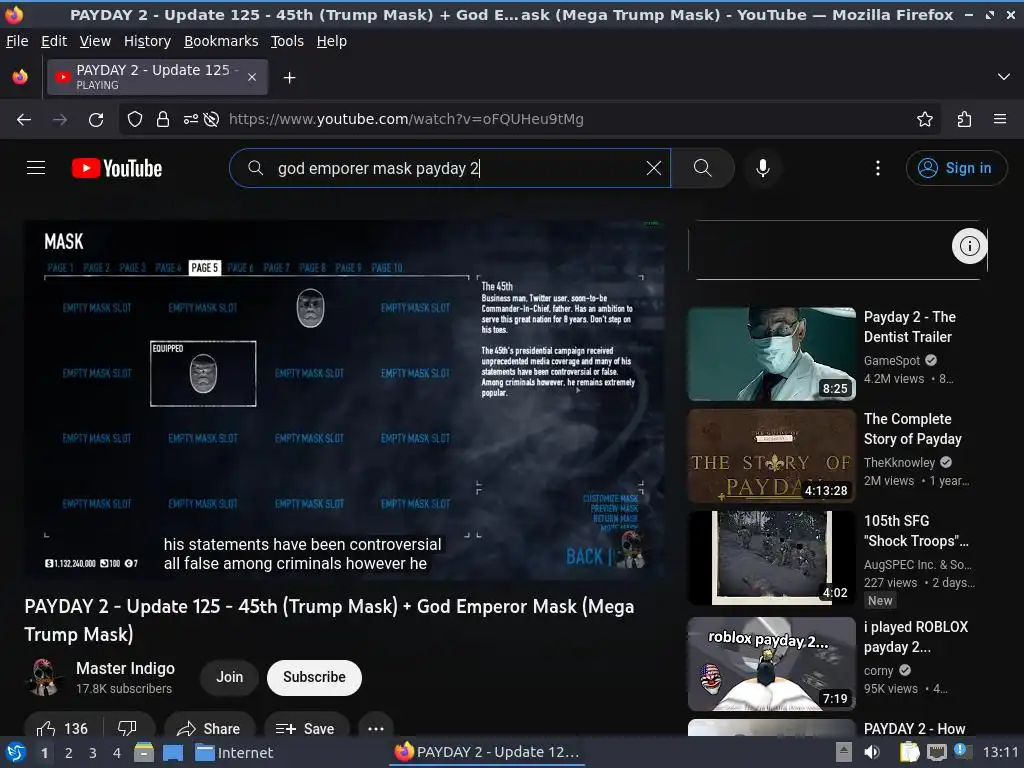The image size is (1024, 768).
Task: Open the File menu
Action: [17, 41]
